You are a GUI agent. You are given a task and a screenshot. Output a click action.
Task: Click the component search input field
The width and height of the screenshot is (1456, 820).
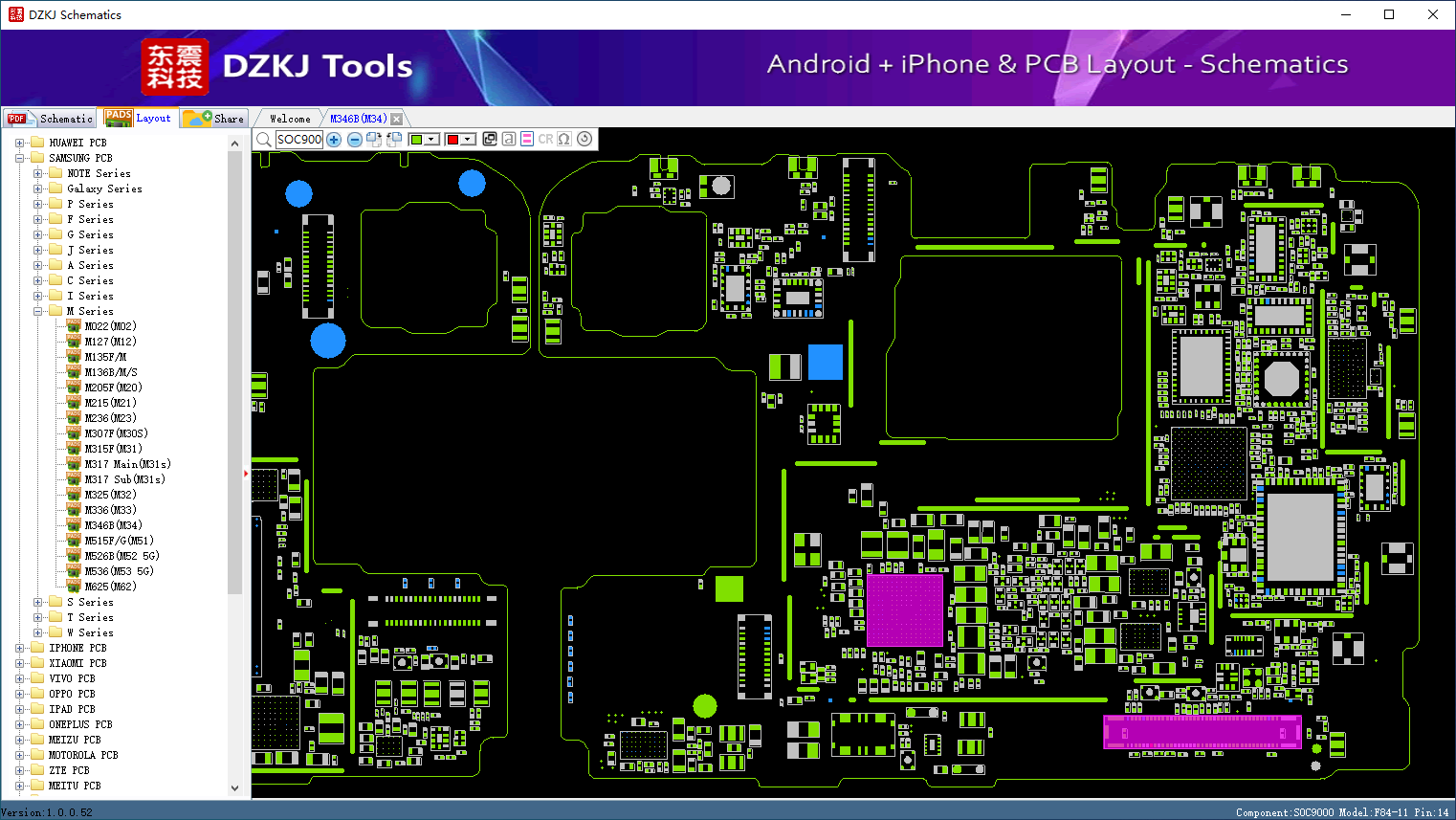point(299,140)
